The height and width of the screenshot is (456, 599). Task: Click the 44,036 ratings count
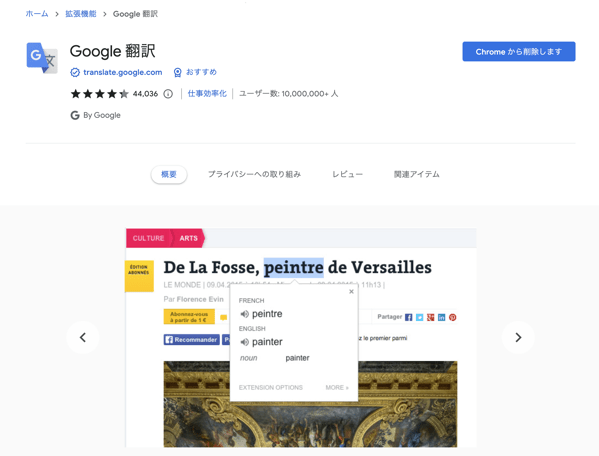145,94
